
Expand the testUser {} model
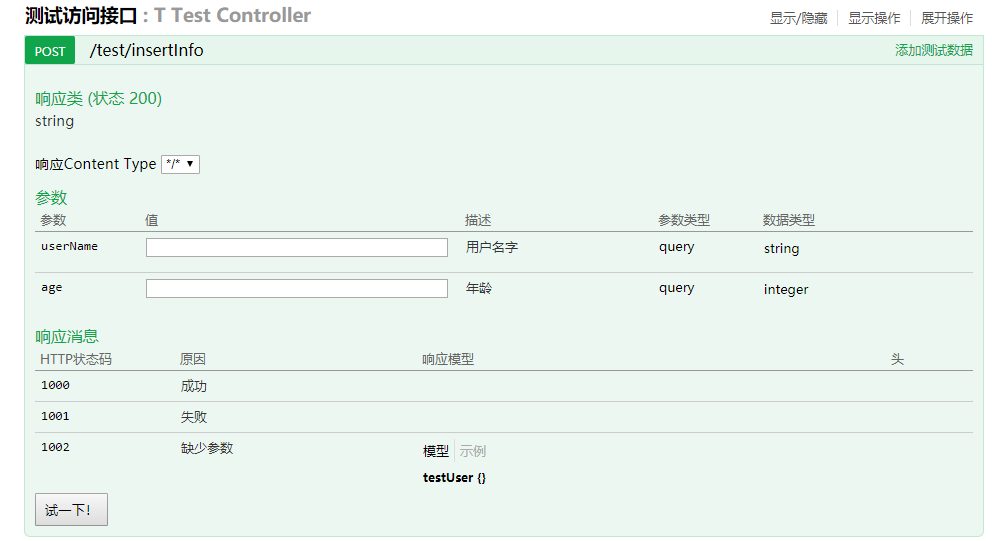click(454, 478)
